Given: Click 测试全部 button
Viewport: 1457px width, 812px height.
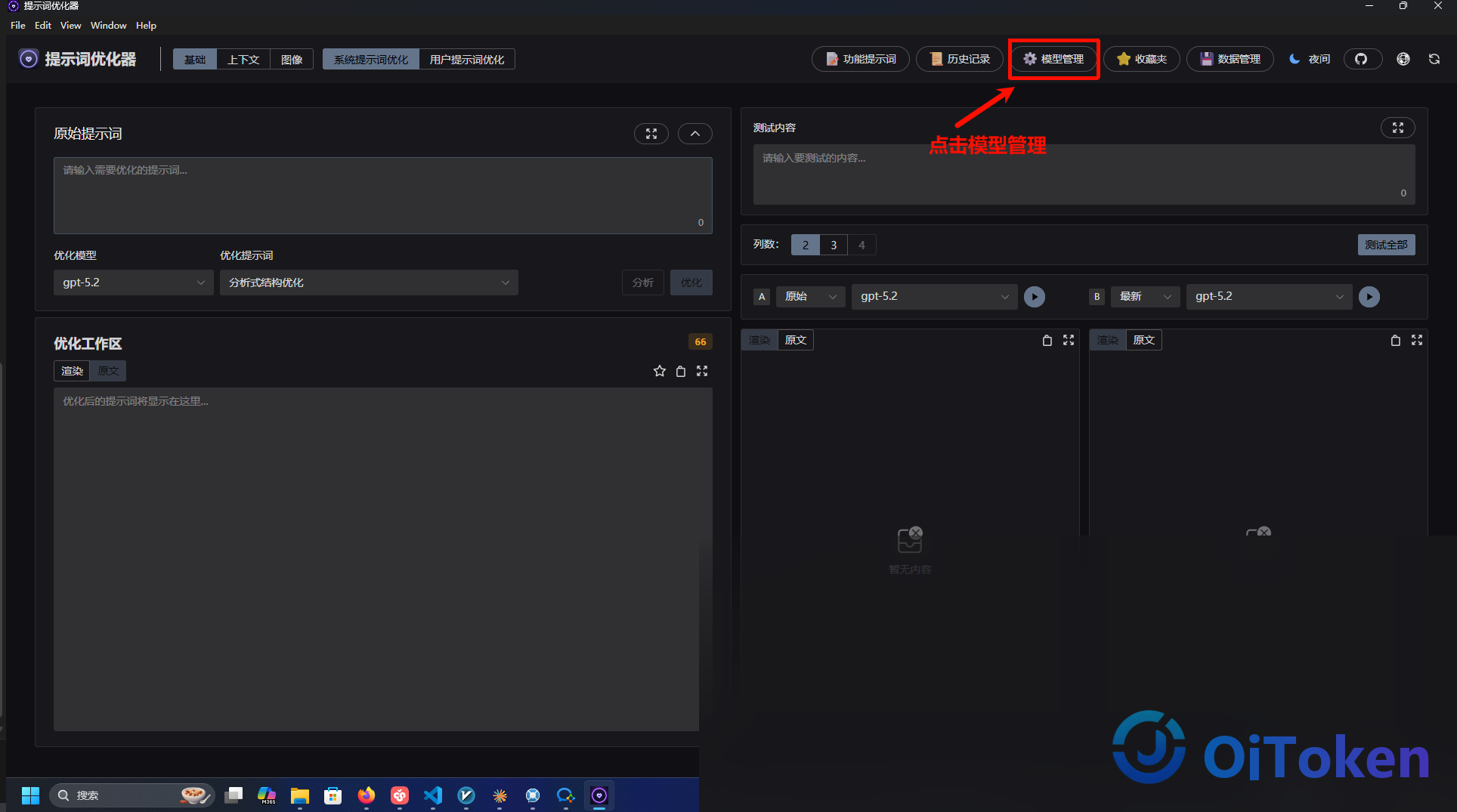Looking at the screenshot, I should point(1387,245).
